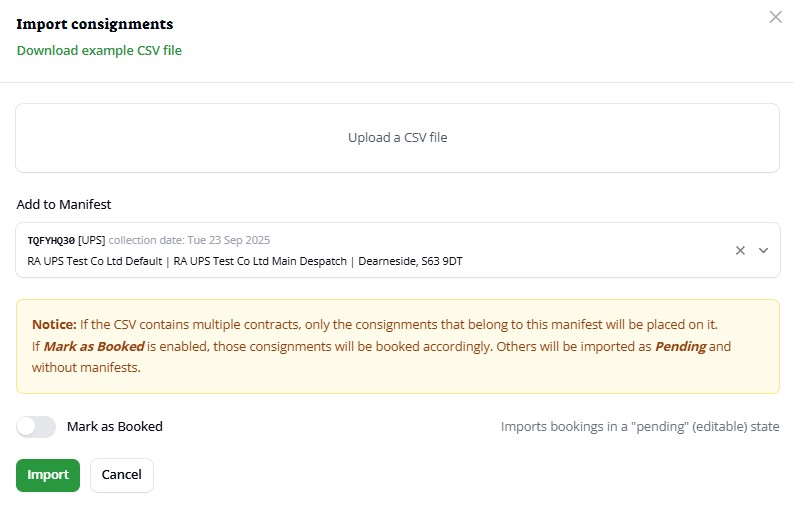Cancel the consignment import
The width and height of the screenshot is (794, 506).
122,475
